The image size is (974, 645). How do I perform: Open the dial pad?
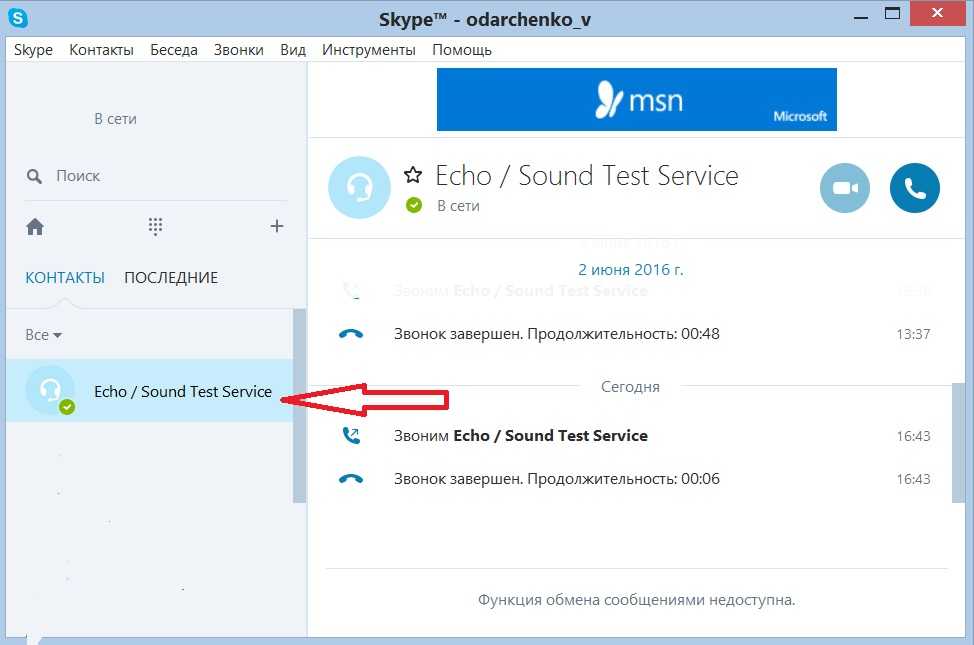click(155, 227)
